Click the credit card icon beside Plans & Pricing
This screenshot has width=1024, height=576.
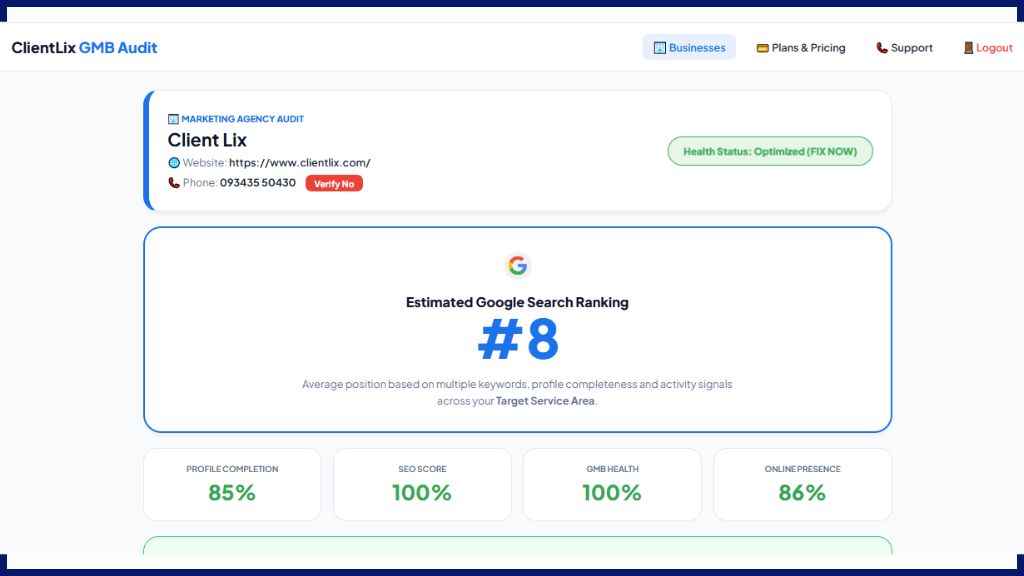(x=761, y=47)
